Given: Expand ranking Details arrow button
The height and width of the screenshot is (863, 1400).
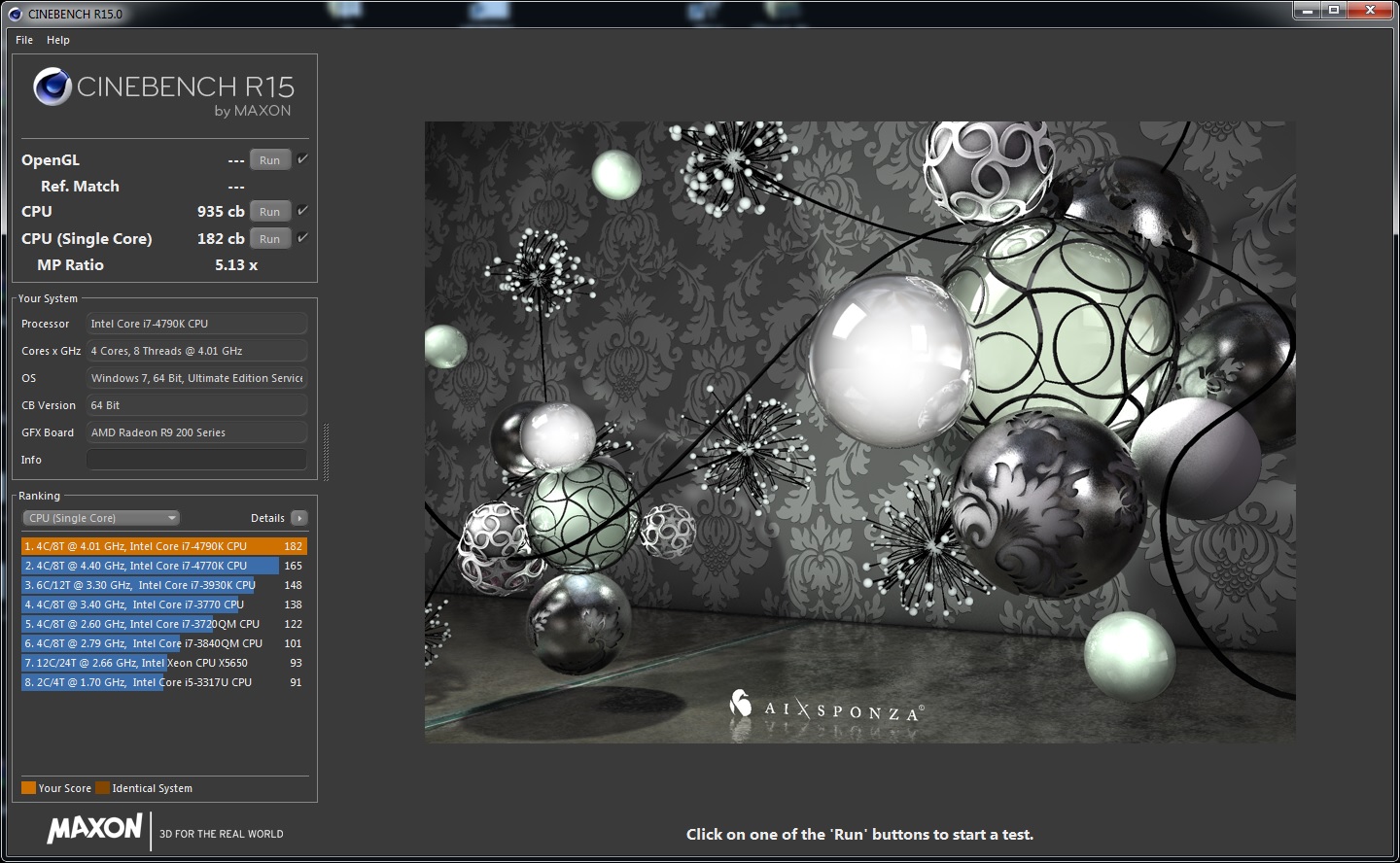Looking at the screenshot, I should [x=299, y=518].
